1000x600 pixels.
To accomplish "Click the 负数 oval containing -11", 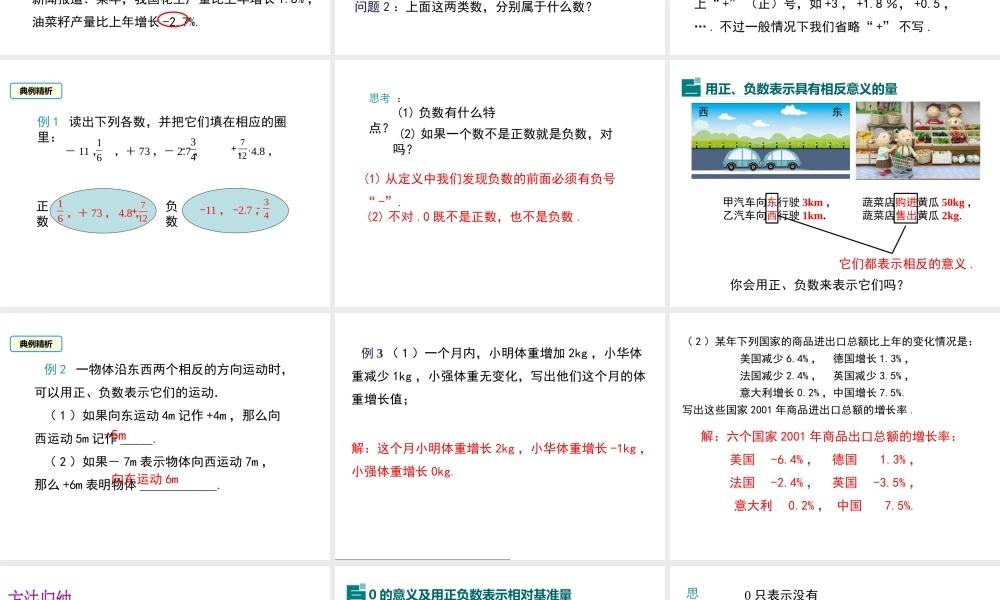I will pos(235,210).
